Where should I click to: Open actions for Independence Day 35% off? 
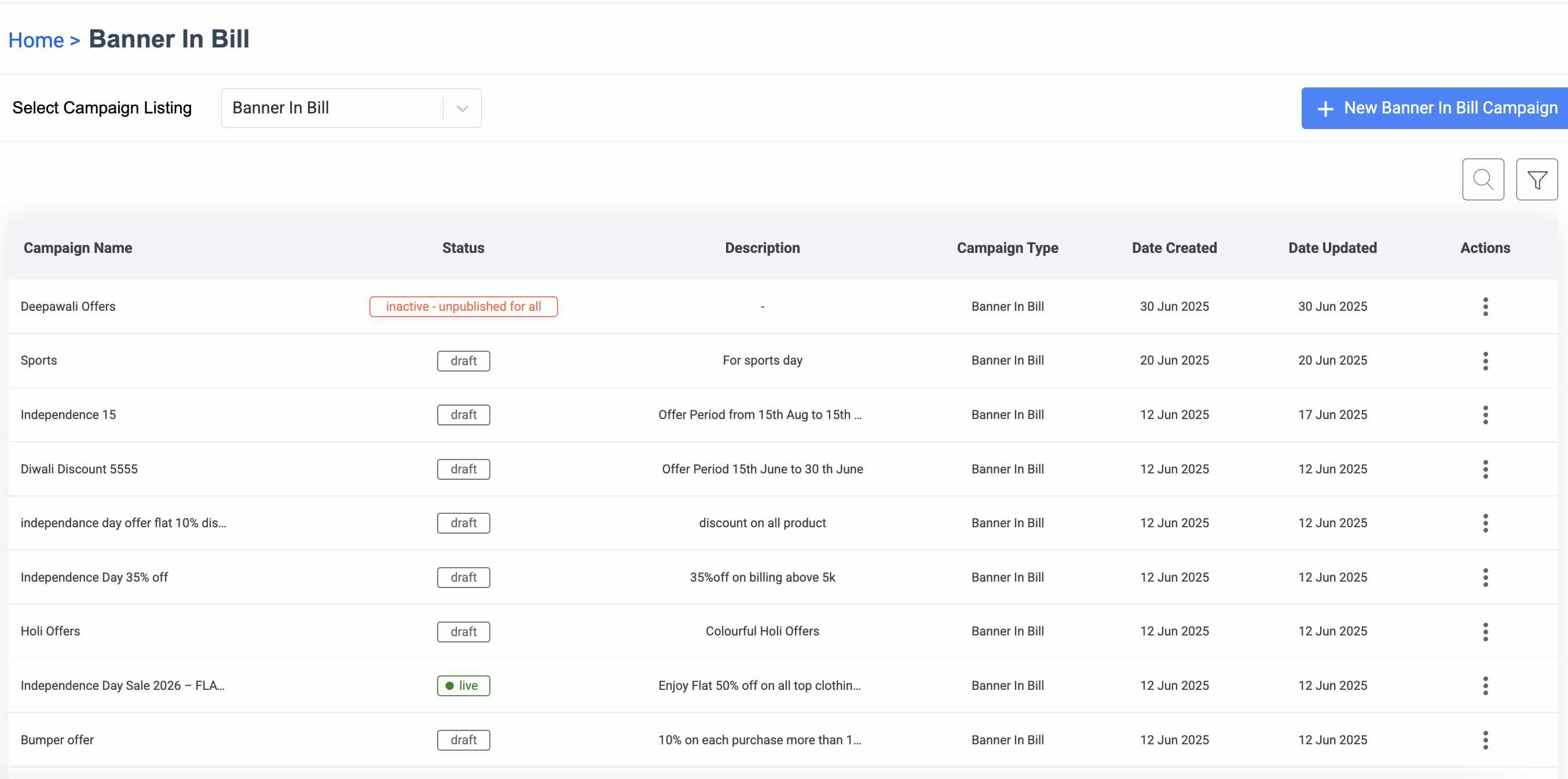point(1485,578)
